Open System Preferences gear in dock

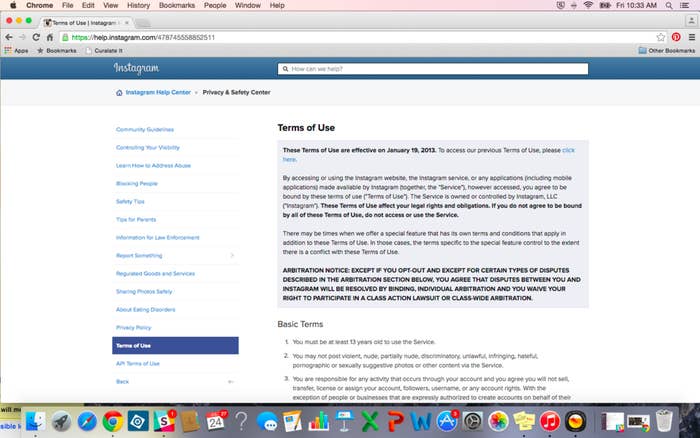472,421
